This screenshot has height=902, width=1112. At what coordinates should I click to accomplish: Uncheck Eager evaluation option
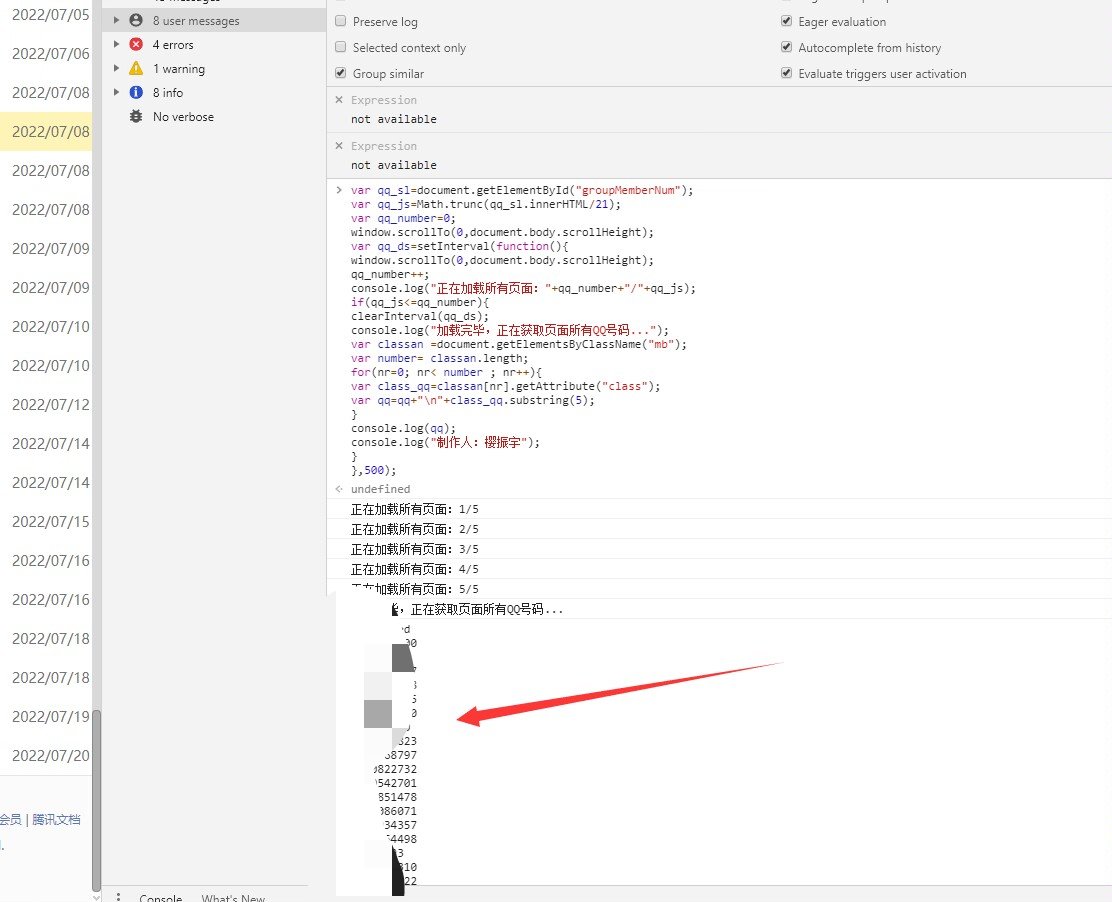pyautogui.click(x=787, y=22)
